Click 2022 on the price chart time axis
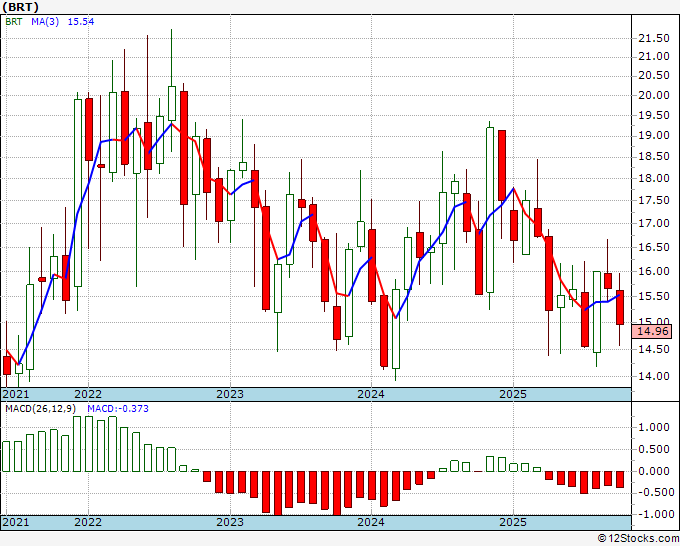 click(x=88, y=394)
